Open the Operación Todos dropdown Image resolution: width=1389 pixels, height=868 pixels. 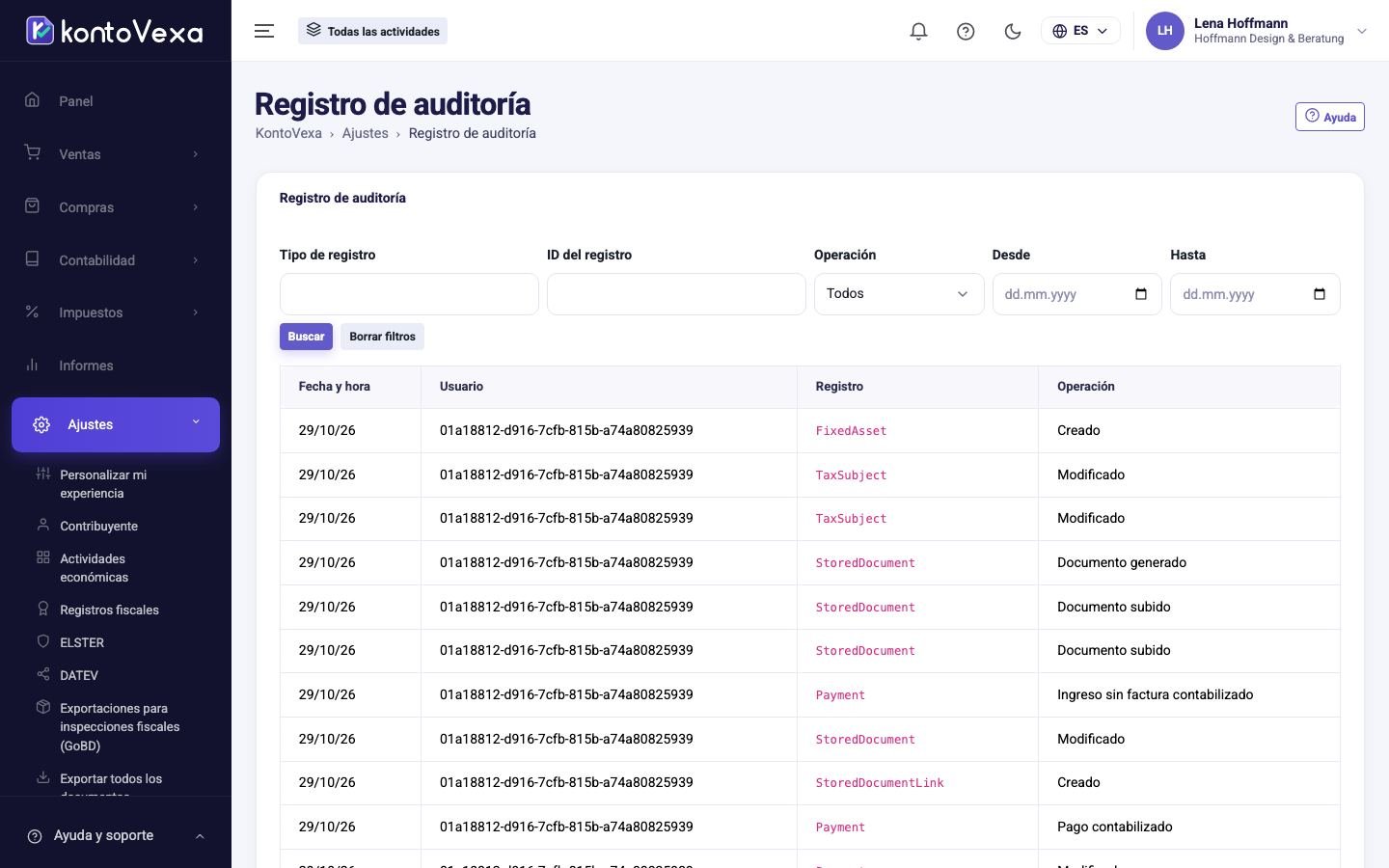pos(899,294)
